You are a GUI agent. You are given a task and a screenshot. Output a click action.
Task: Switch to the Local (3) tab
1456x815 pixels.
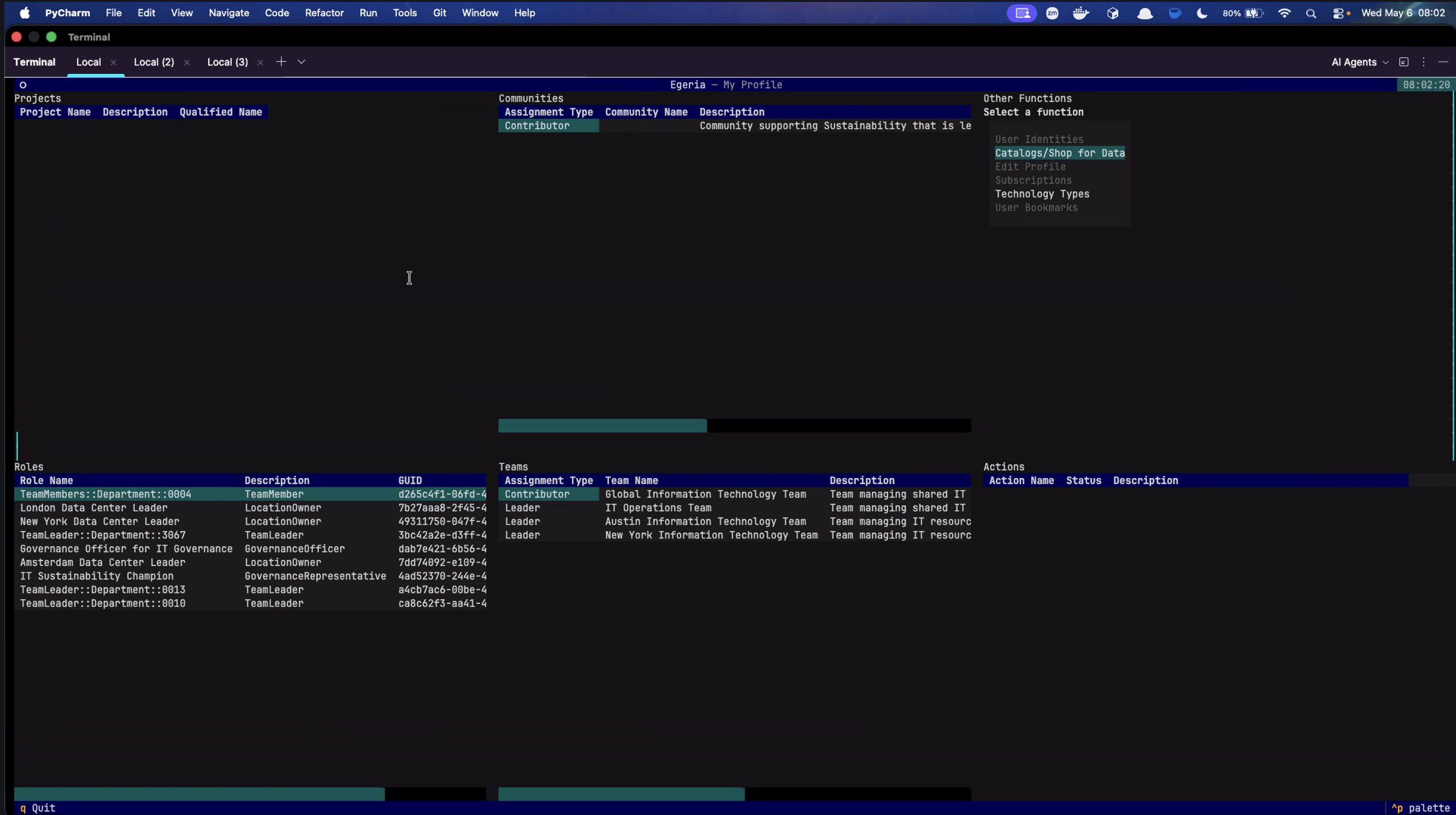[227, 62]
